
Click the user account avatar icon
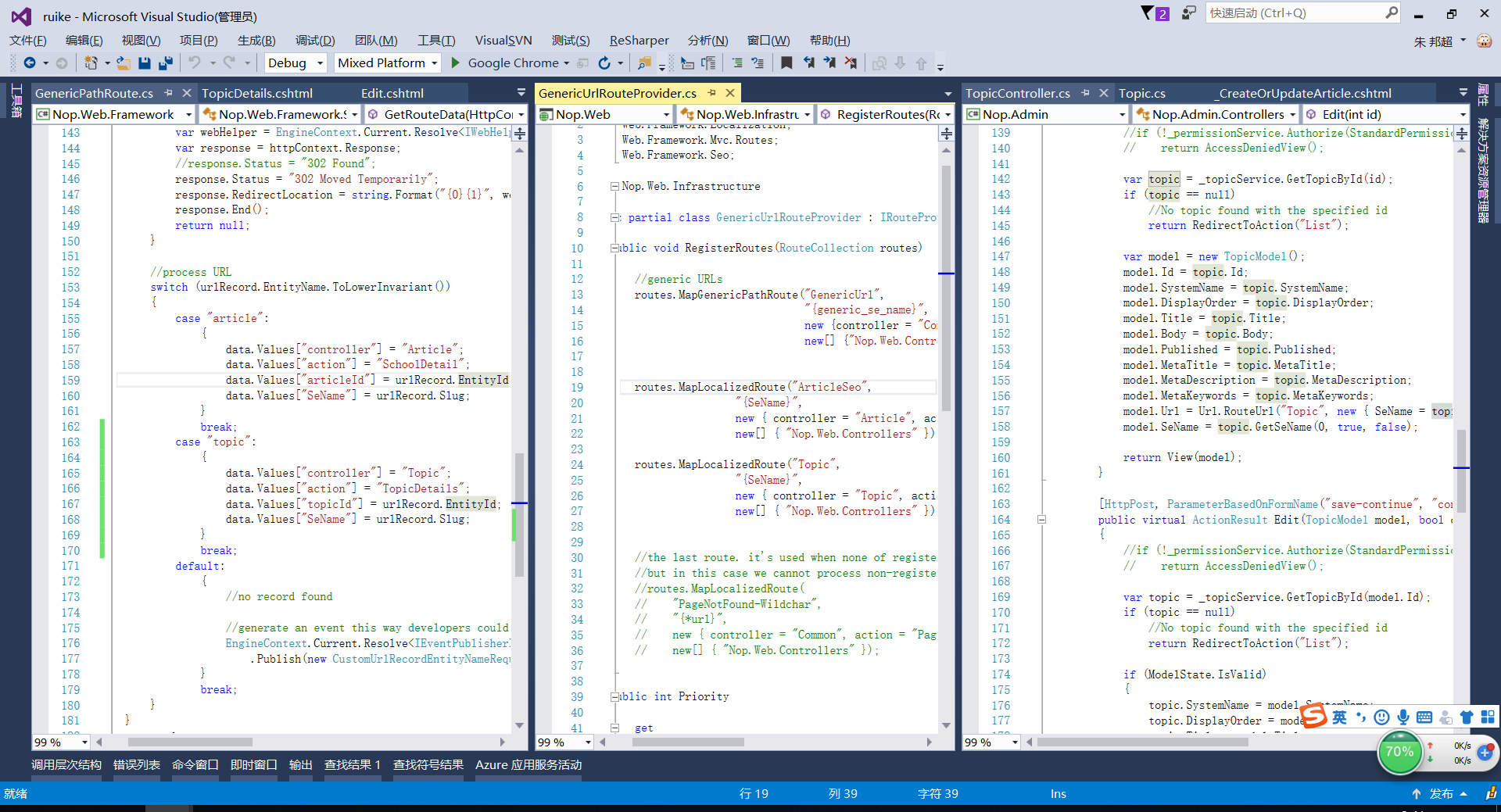tap(1484, 41)
